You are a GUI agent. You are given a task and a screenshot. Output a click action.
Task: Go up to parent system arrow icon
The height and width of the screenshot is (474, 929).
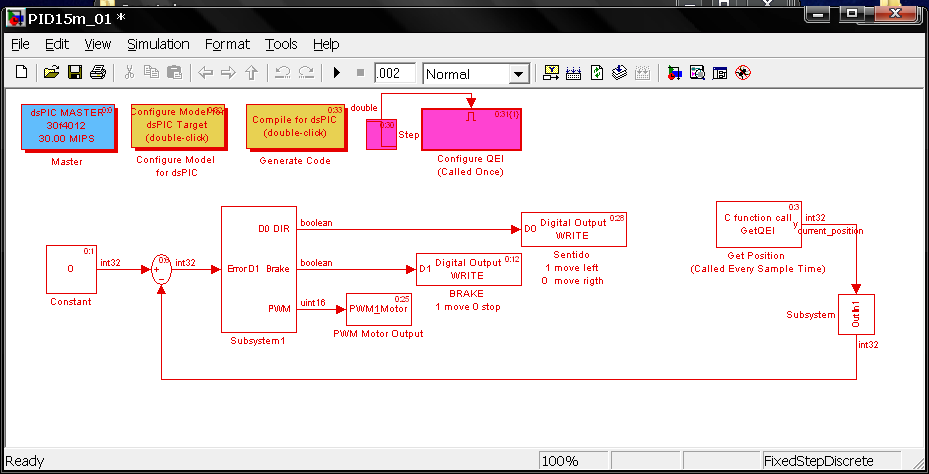tap(251, 73)
